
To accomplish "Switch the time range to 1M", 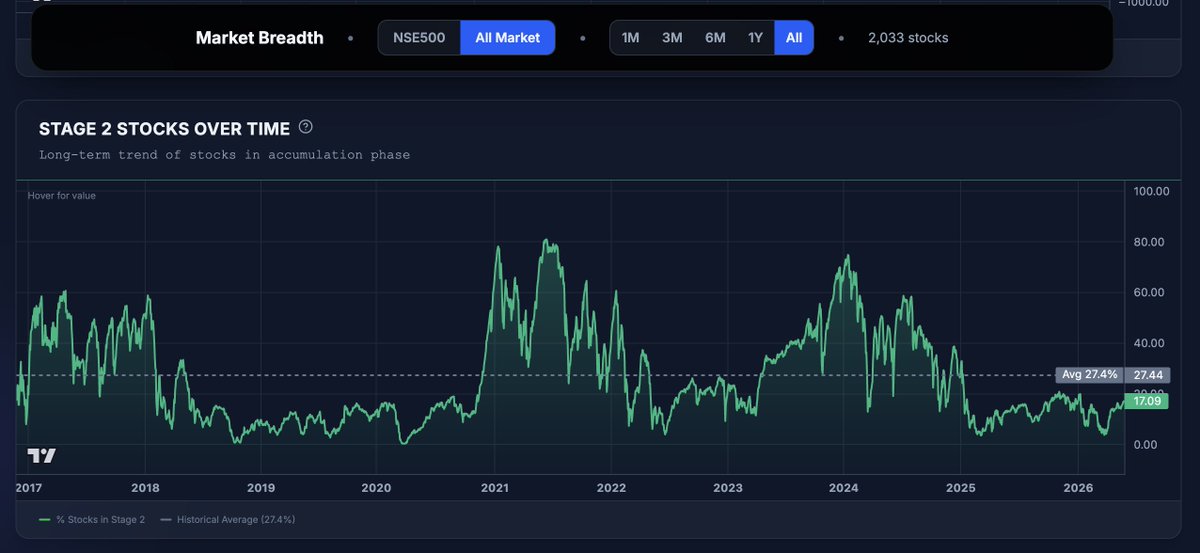I will 630,38.
